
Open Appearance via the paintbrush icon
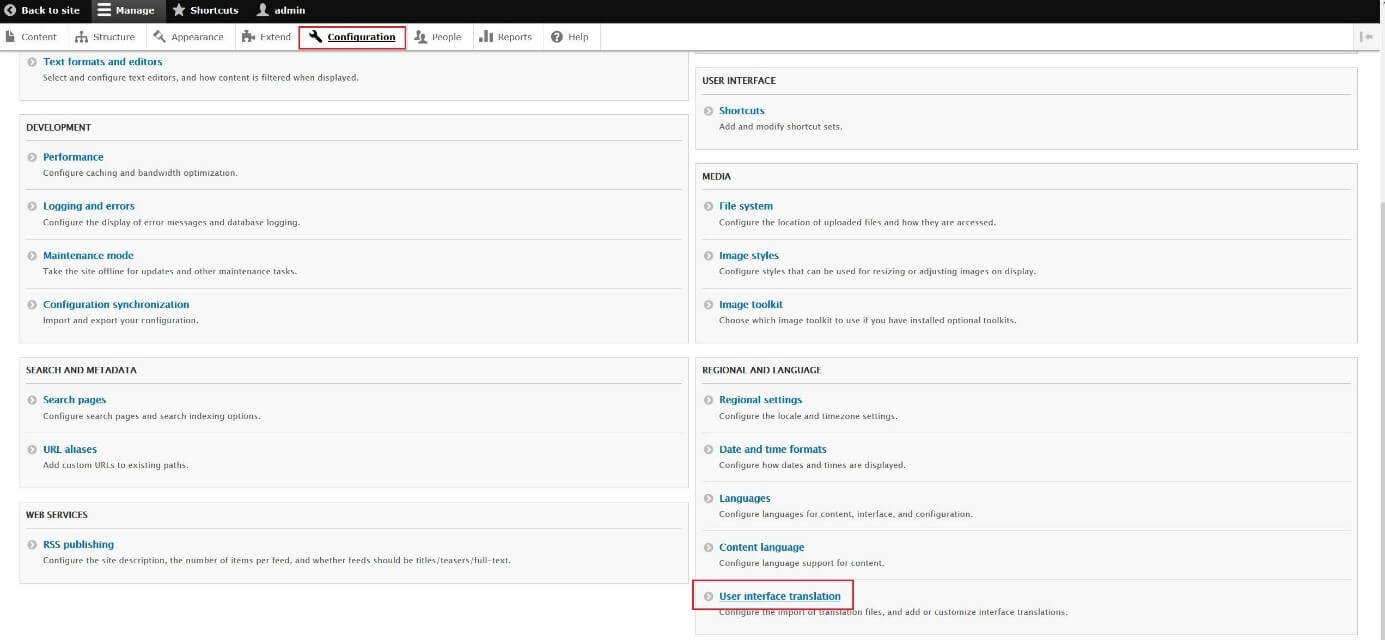tap(160, 37)
